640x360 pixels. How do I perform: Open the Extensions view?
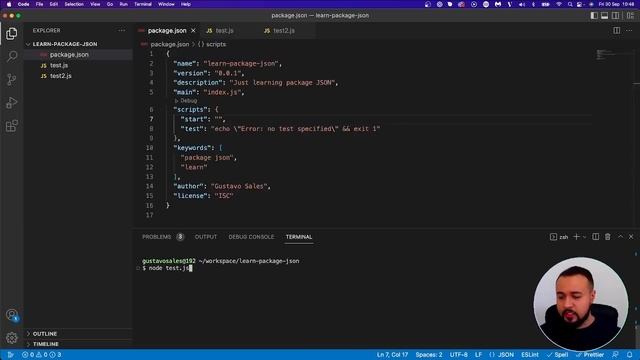(x=11, y=126)
